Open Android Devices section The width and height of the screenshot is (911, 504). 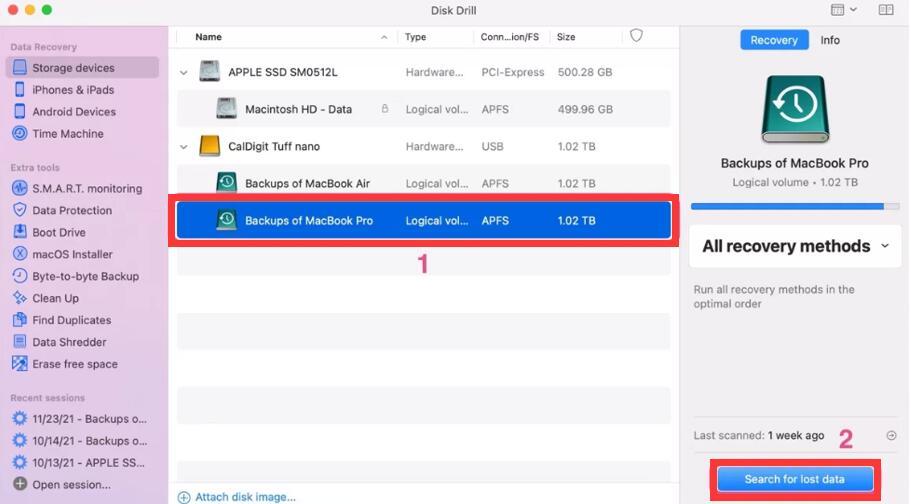tap(73, 112)
